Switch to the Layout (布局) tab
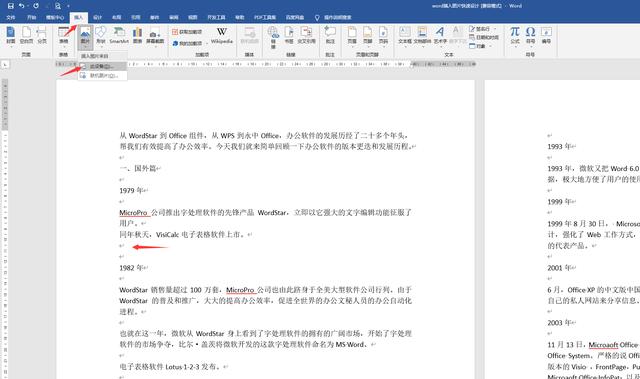 (116, 18)
